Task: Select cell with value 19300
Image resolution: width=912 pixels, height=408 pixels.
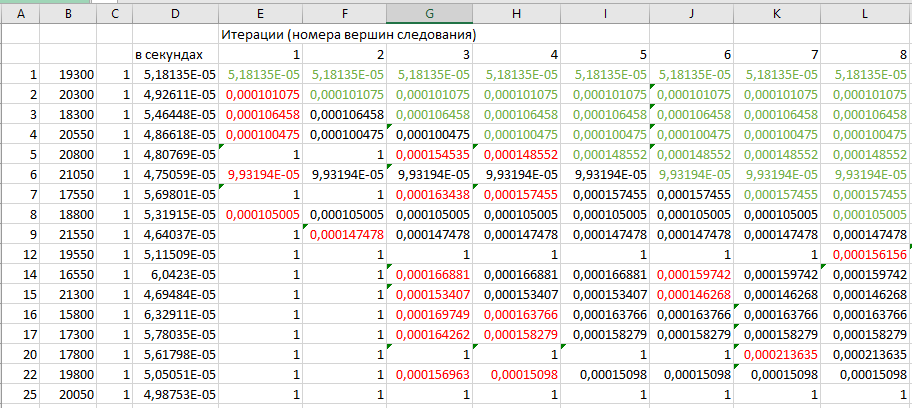Action: [69, 74]
